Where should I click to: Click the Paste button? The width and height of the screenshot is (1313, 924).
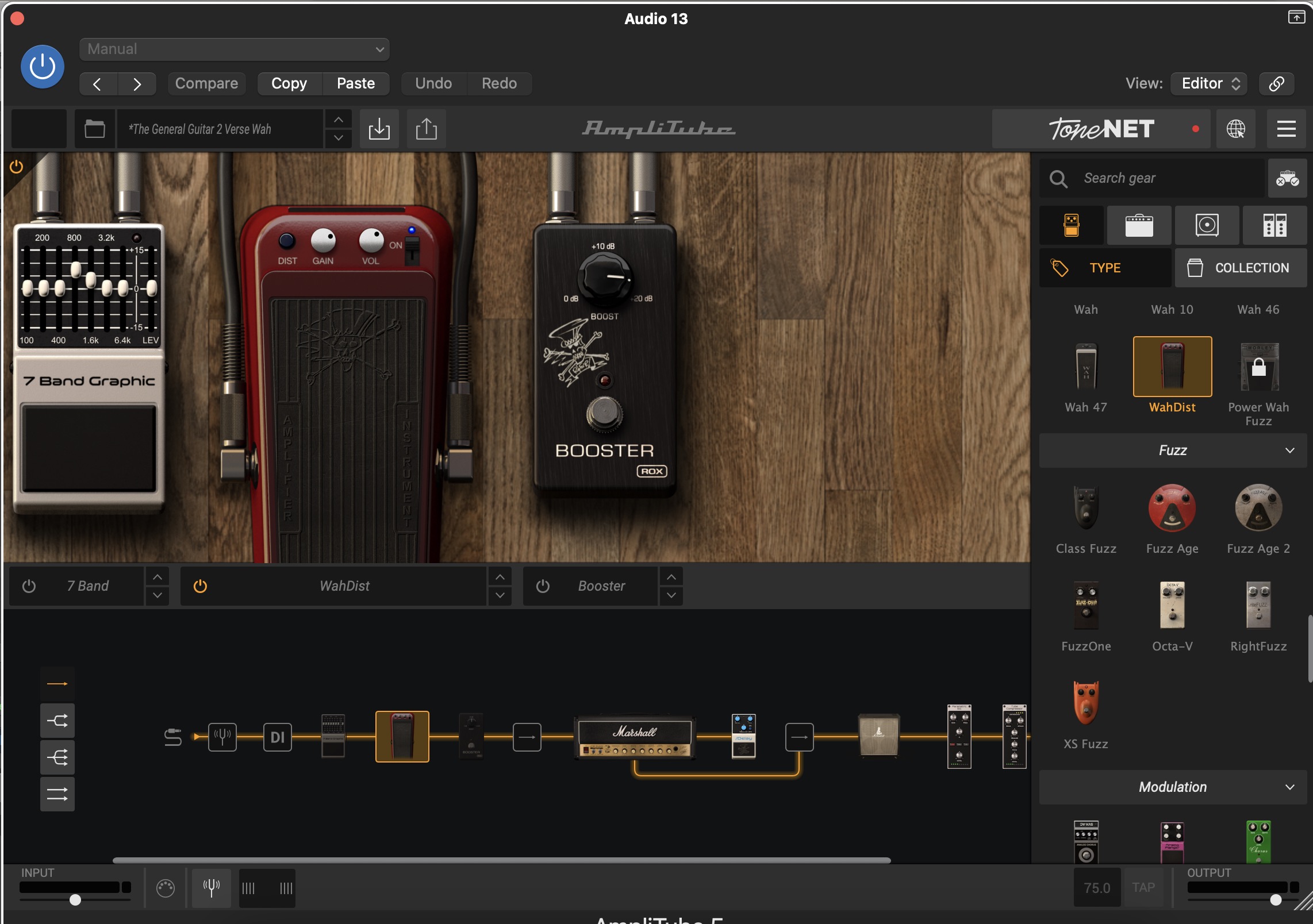(356, 84)
